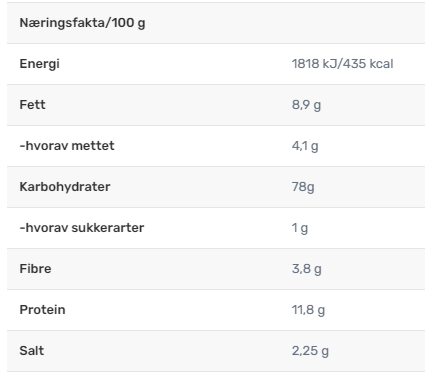Click the word kcal in Energi row
The image size is (425, 381).
(381, 64)
